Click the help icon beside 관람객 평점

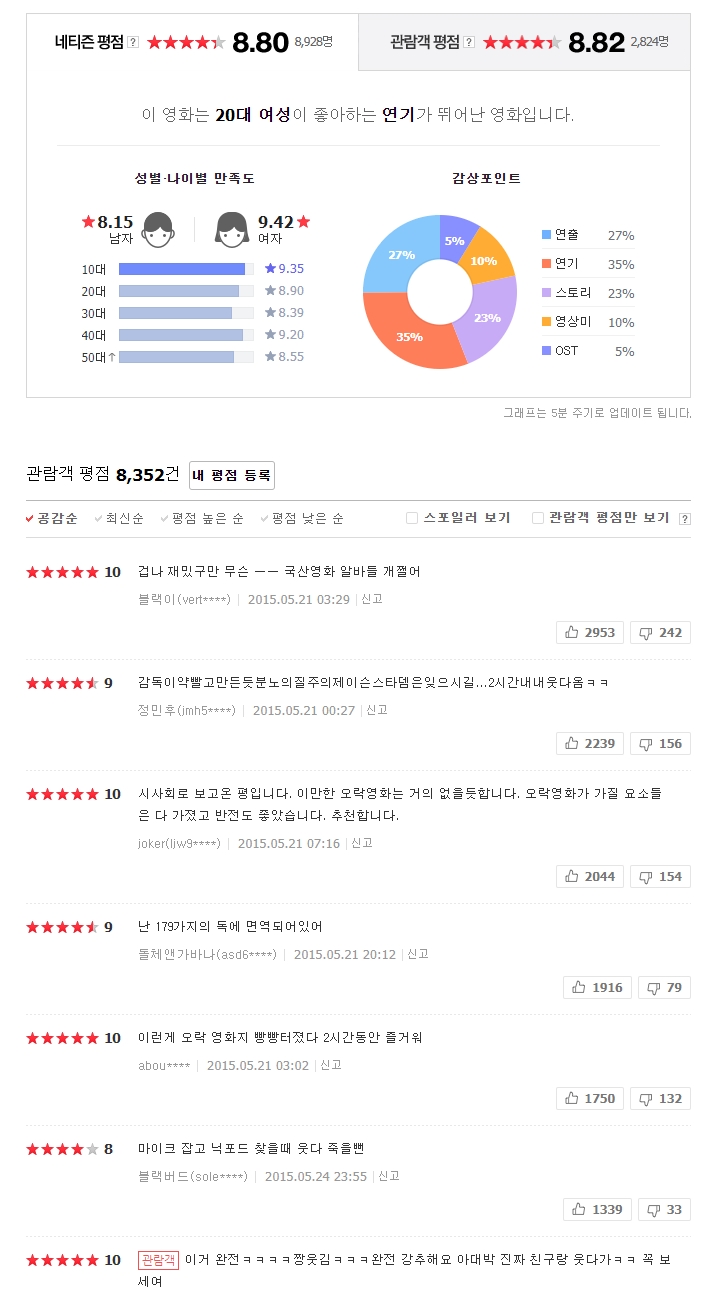point(469,42)
